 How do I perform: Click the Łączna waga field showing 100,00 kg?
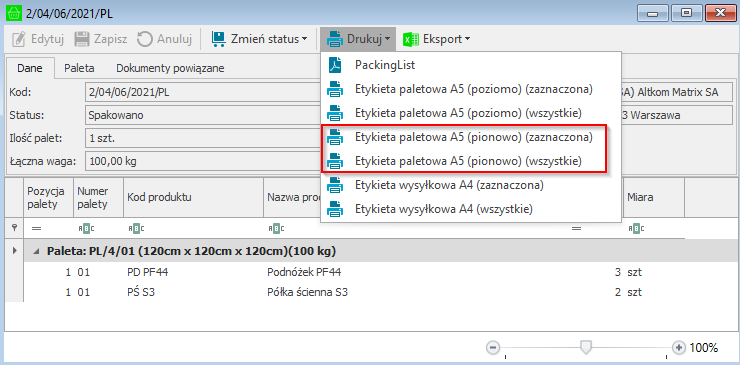[x=202, y=162]
